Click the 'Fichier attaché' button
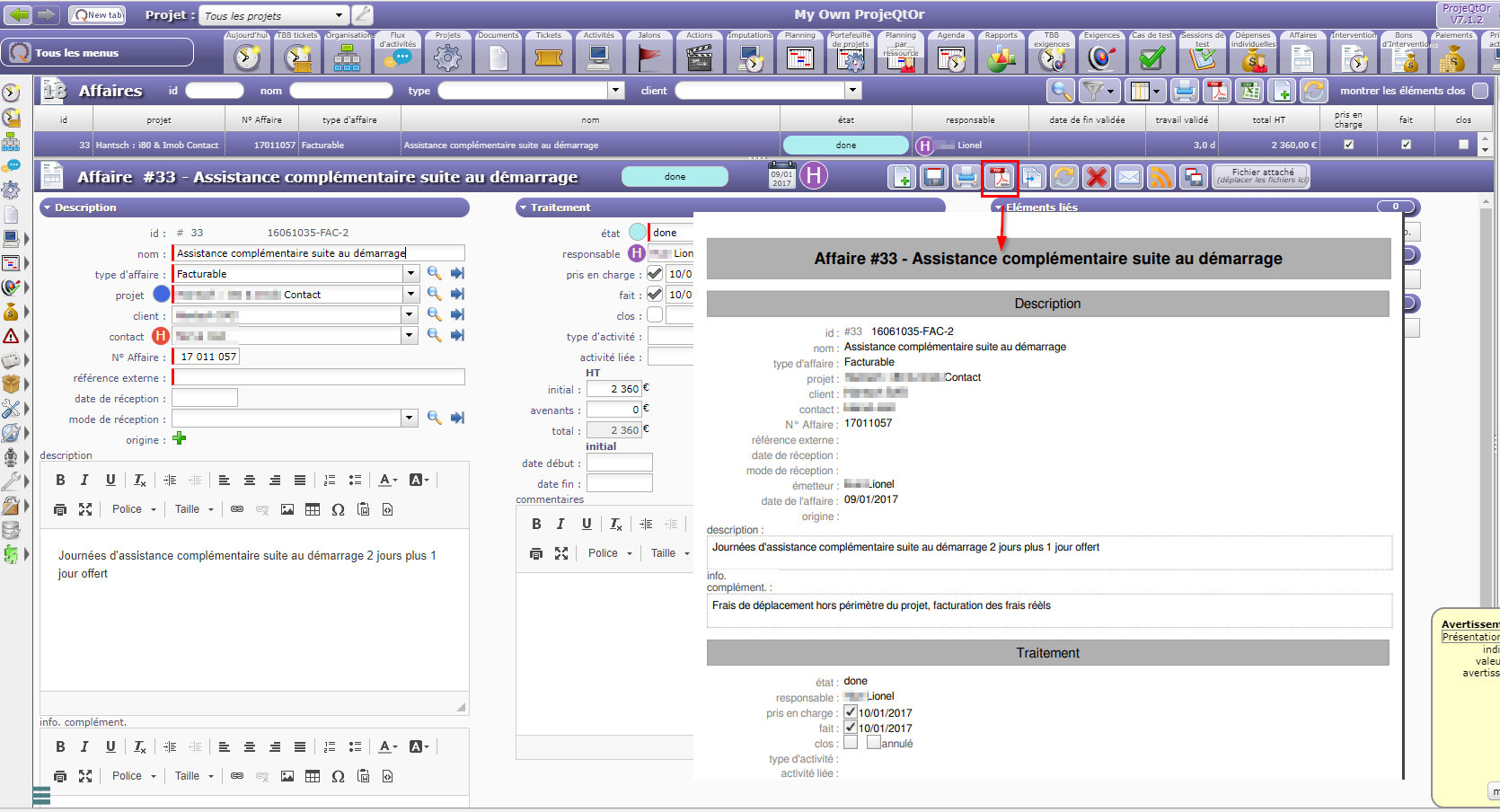The width and height of the screenshot is (1500, 812). click(x=1262, y=176)
